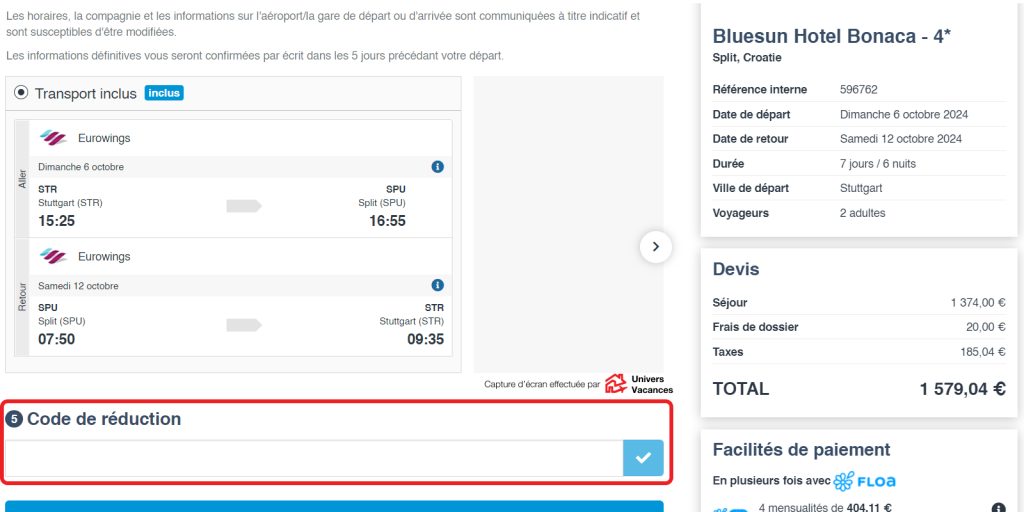Click the TOTAL price 1 579,04 €
This screenshot has width=1024, height=512.
[x=962, y=389]
